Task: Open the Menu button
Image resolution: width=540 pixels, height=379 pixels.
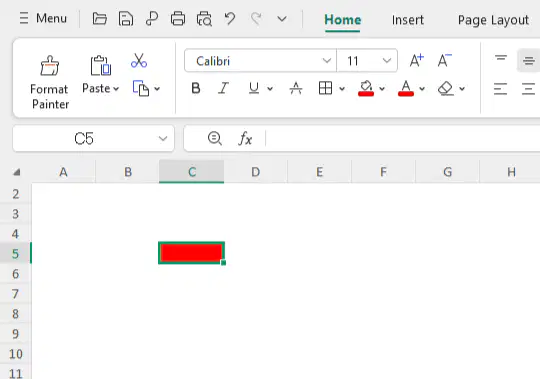Action: (x=43, y=18)
